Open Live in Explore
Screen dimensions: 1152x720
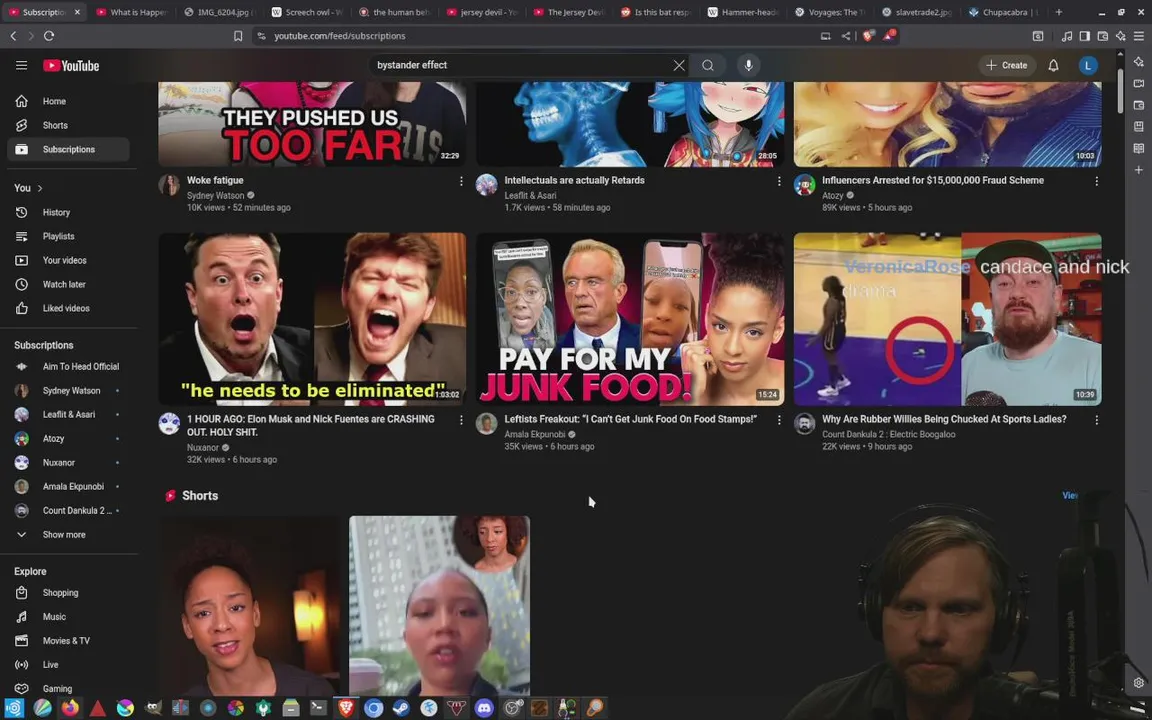tap(68, 665)
